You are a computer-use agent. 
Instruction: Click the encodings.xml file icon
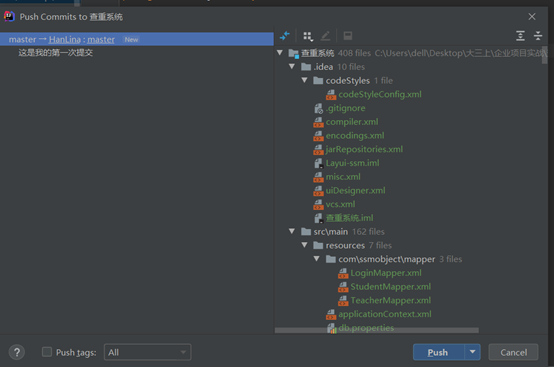pos(318,136)
